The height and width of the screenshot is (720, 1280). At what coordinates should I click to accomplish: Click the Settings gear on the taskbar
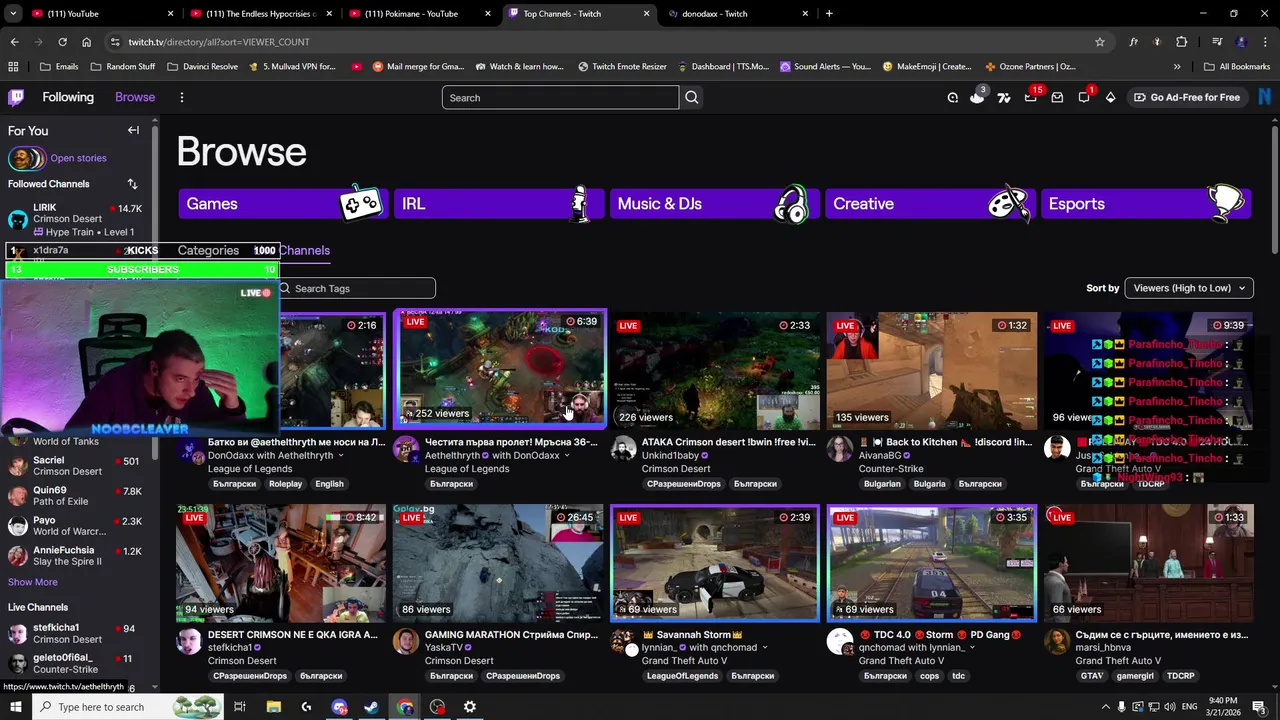click(x=469, y=707)
